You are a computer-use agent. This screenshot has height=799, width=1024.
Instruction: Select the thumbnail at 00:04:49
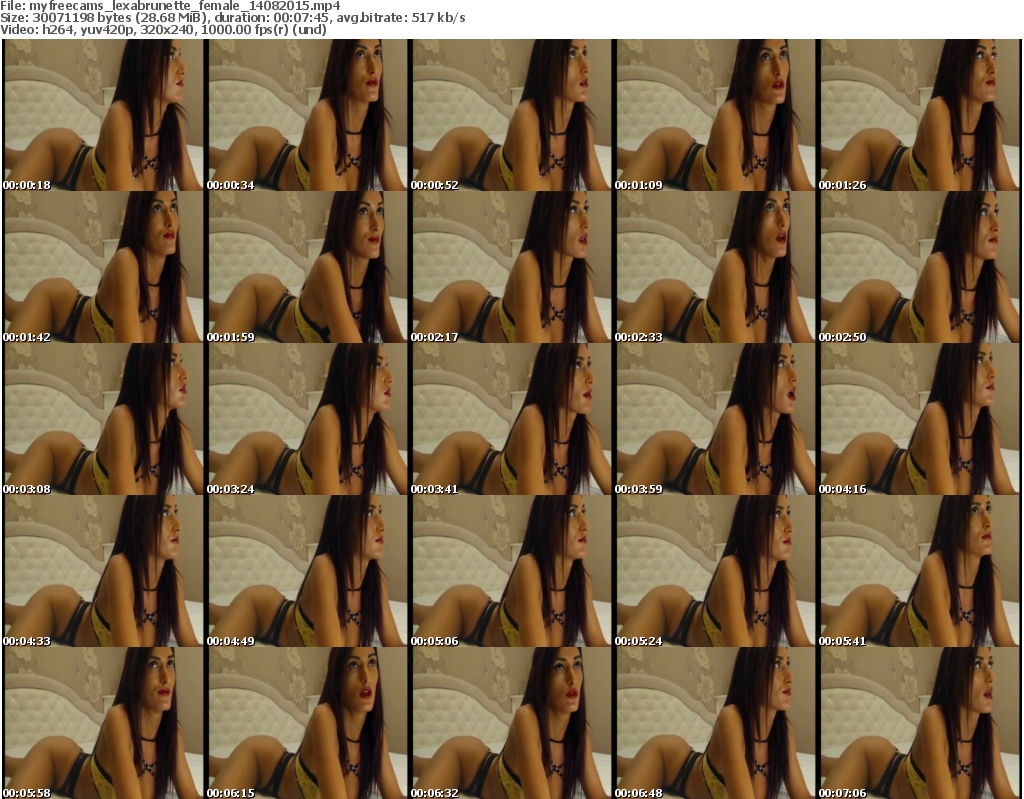307,571
